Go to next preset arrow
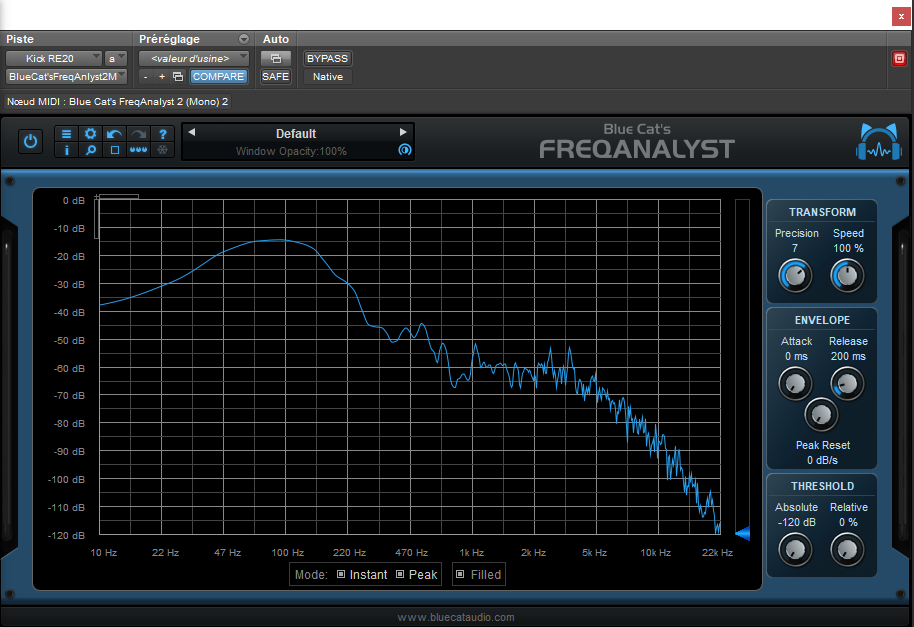Viewport: 914px width, 627px height. pos(403,132)
